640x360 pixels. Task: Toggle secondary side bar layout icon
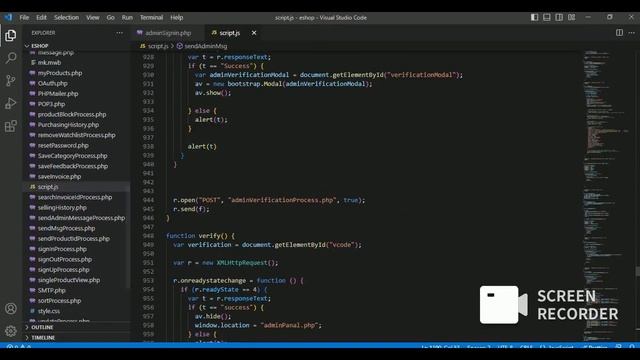pyautogui.click(x=559, y=17)
